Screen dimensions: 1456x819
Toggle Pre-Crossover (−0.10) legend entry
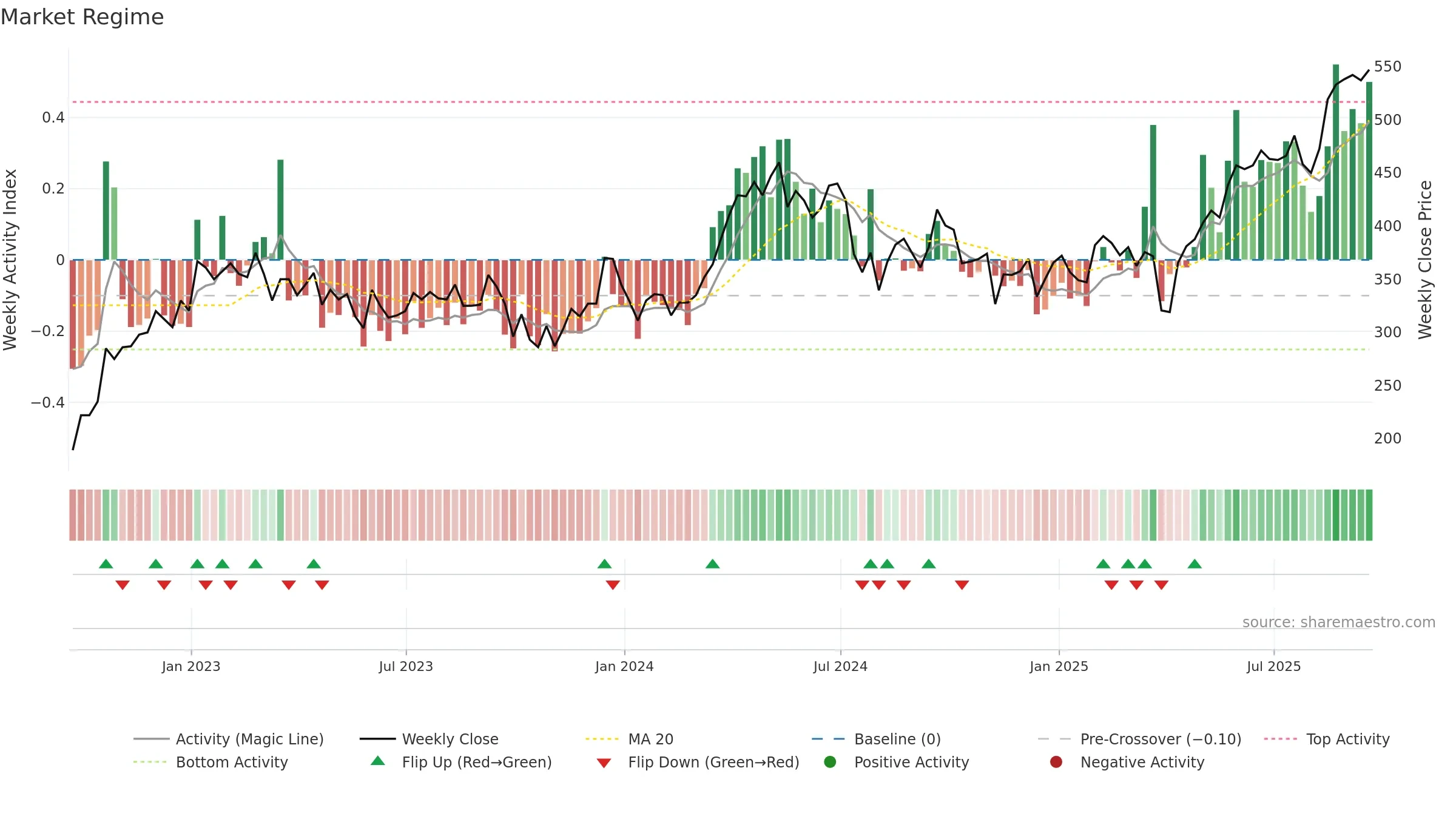click(x=1139, y=739)
